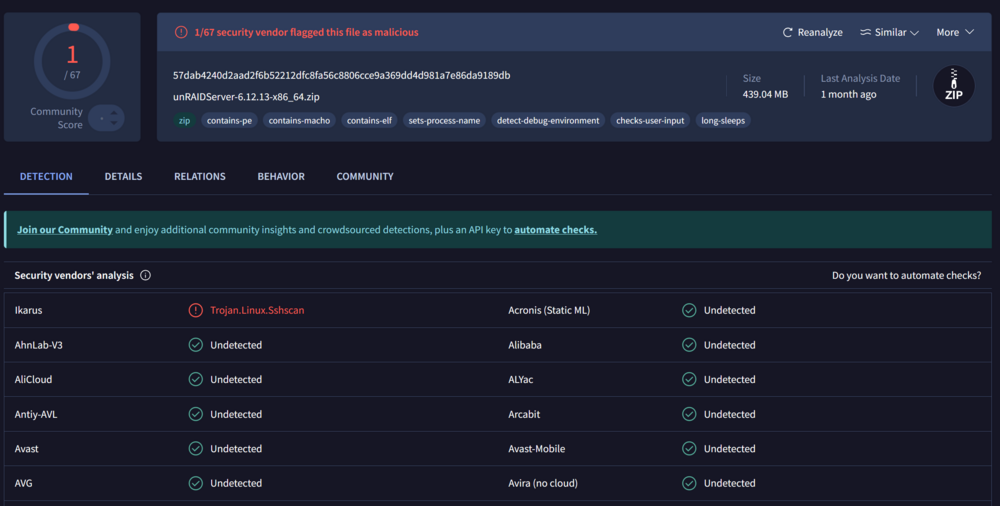
Task: Click the Reanalyze circular arrow icon
Action: (788, 33)
